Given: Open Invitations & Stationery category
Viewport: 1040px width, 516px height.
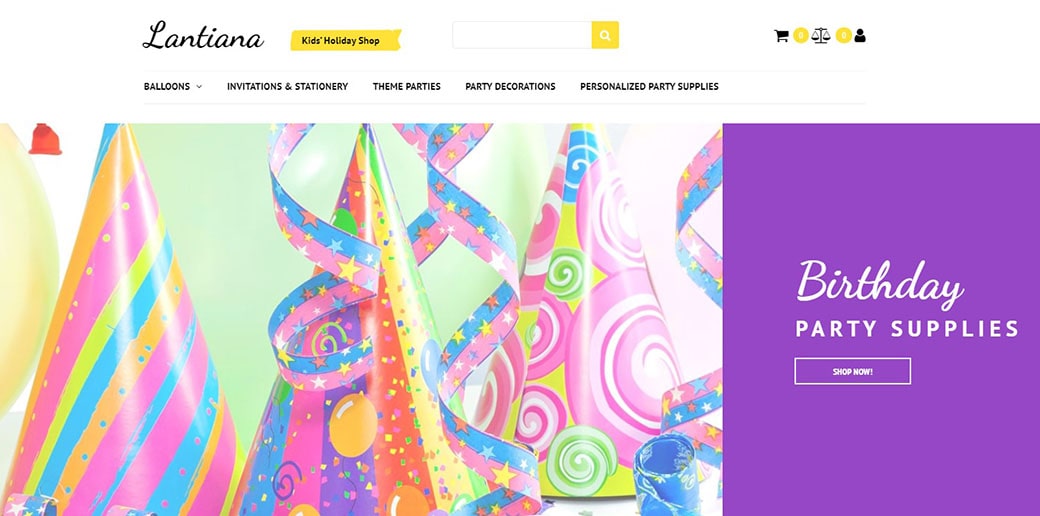Looking at the screenshot, I should [287, 86].
